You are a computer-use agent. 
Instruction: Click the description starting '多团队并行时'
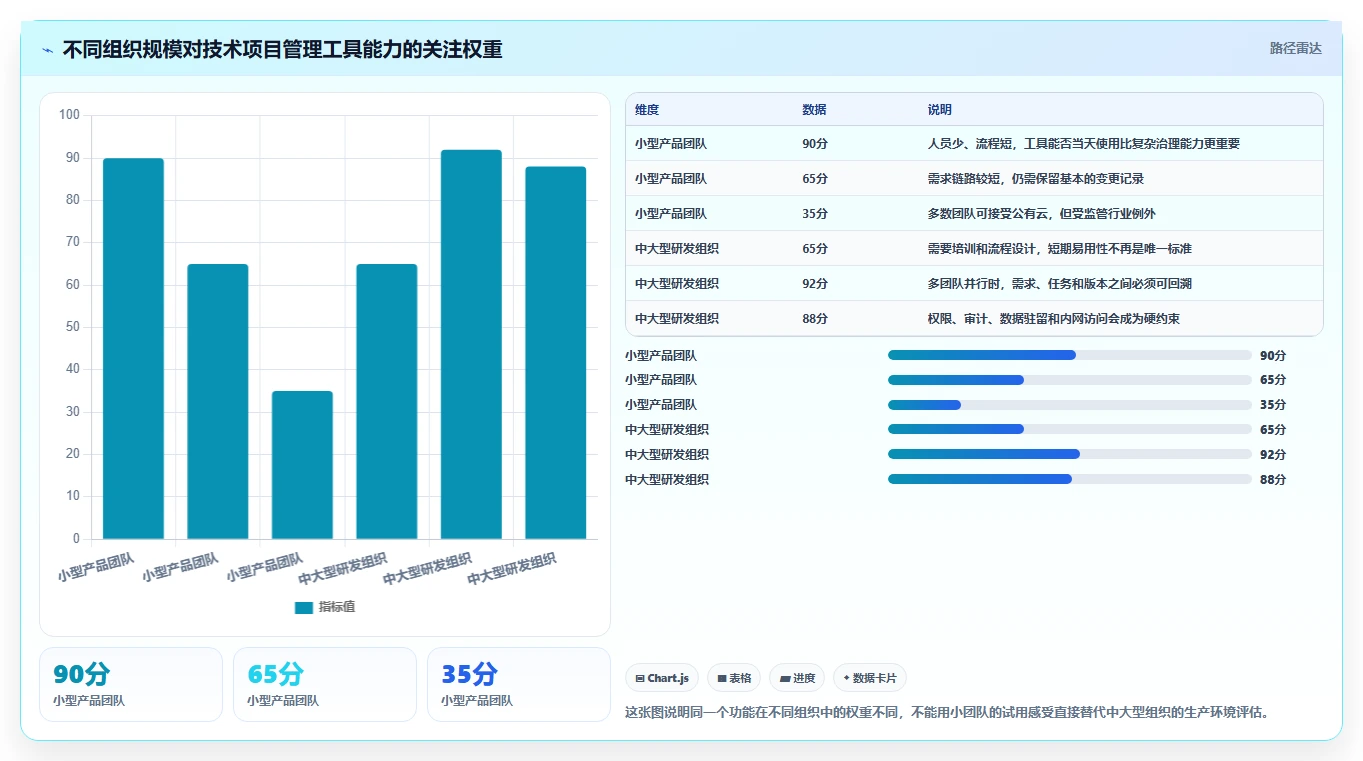[1060, 284]
